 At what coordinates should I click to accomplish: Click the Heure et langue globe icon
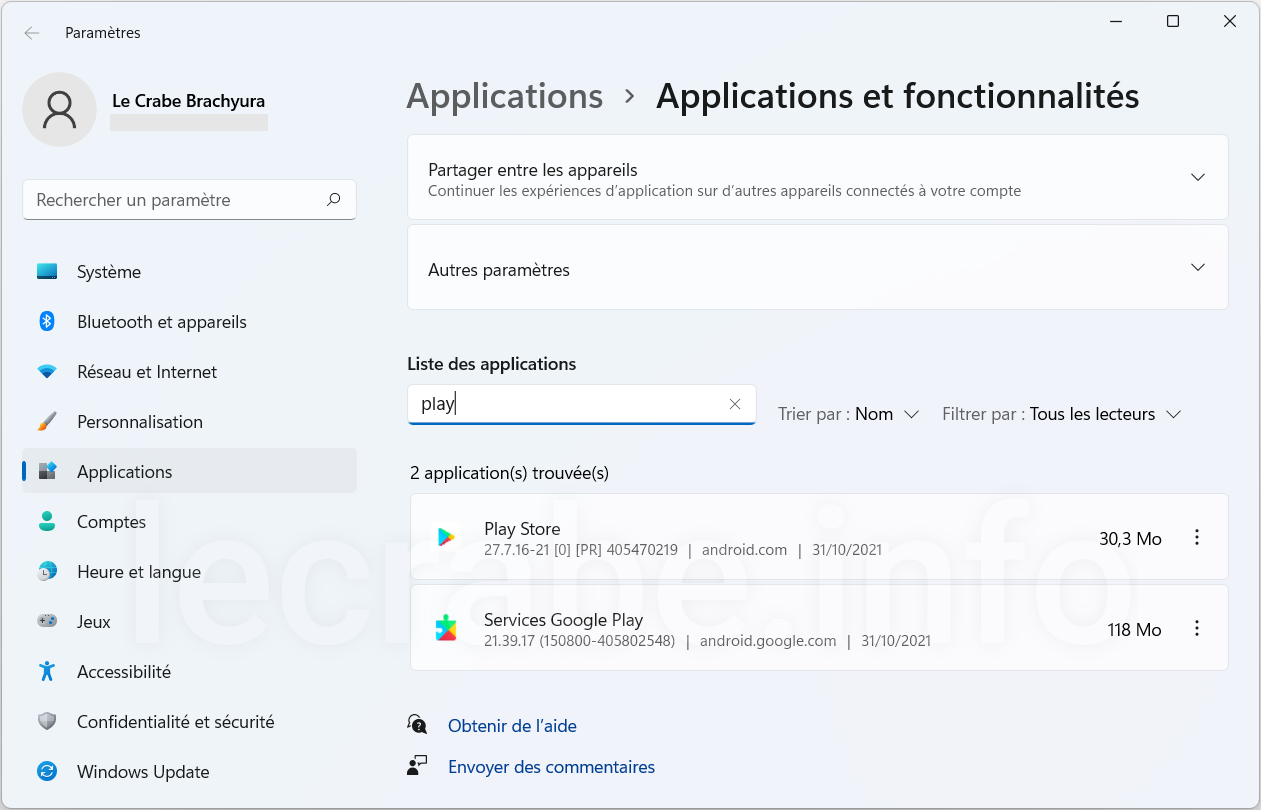47,572
